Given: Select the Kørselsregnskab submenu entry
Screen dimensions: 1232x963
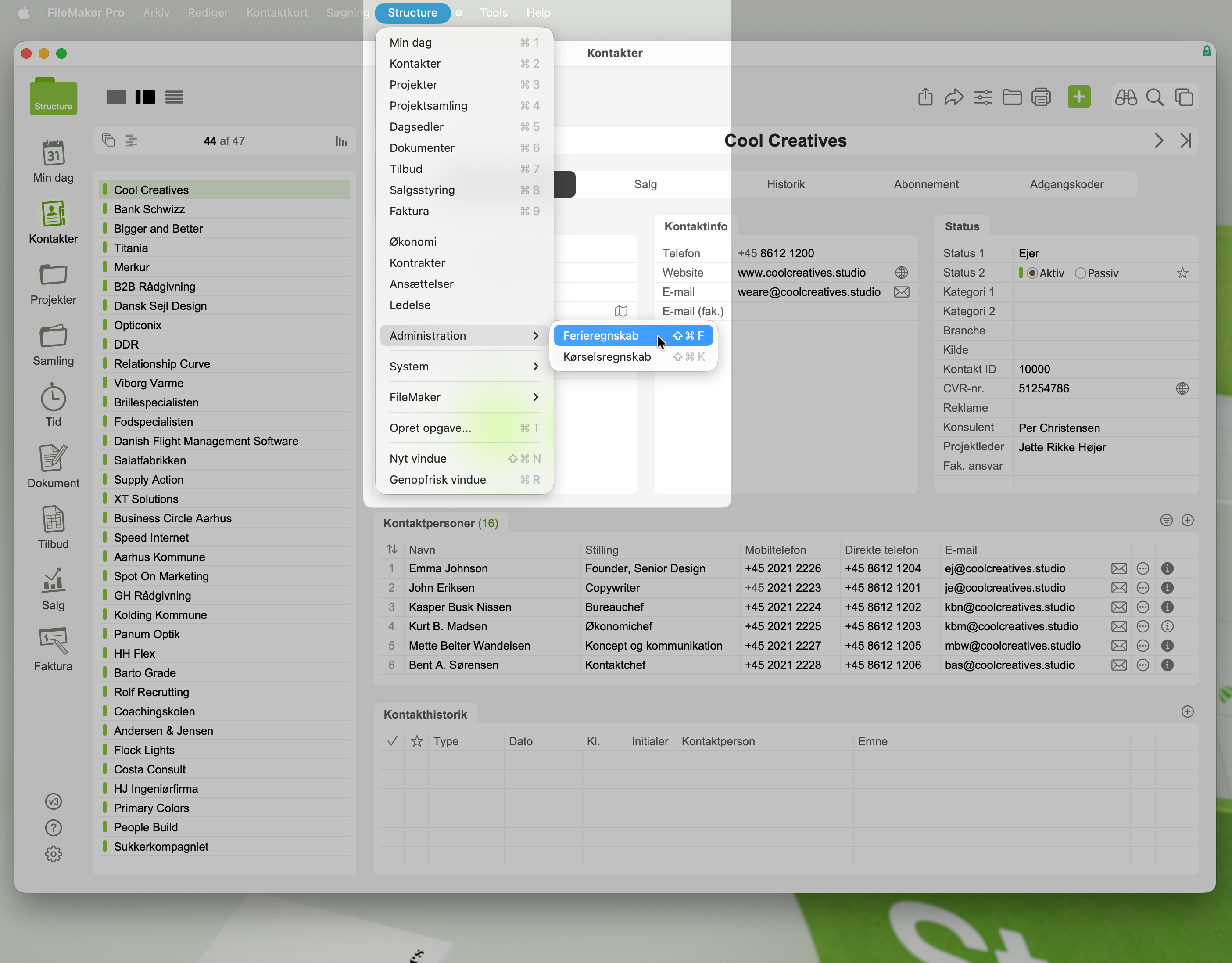Looking at the screenshot, I should pos(607,357).
